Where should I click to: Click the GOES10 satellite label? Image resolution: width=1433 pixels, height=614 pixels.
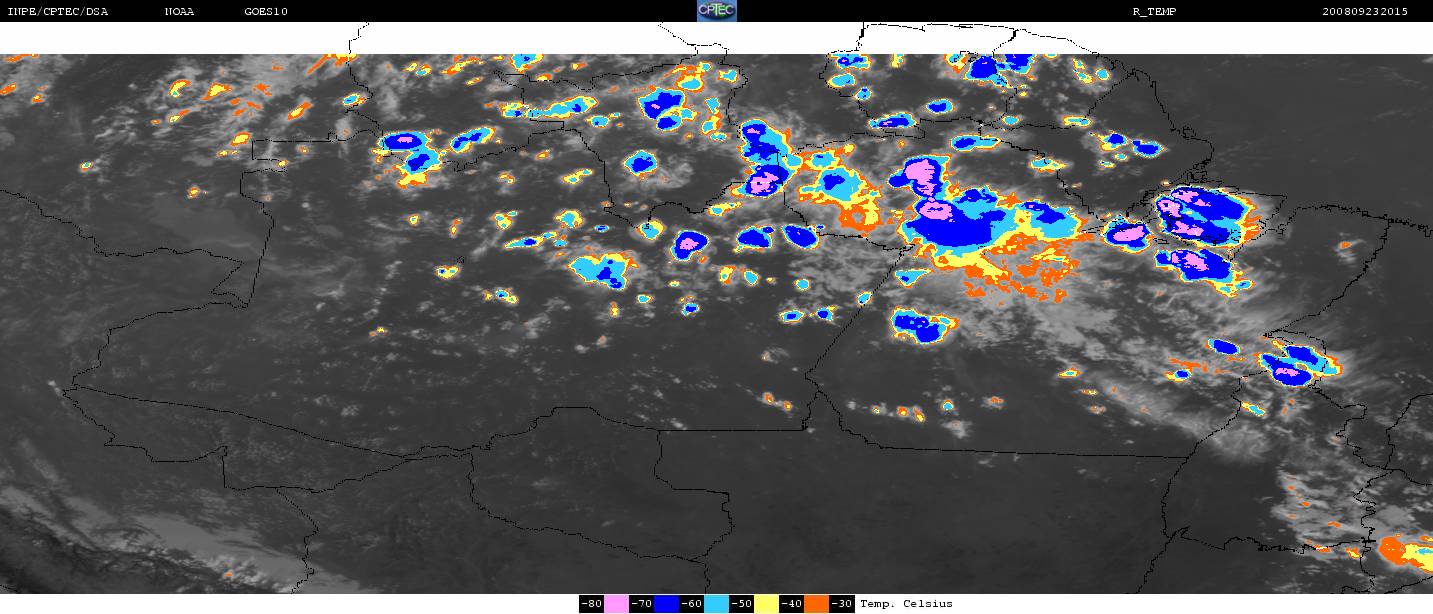click(x=266, y=12)
